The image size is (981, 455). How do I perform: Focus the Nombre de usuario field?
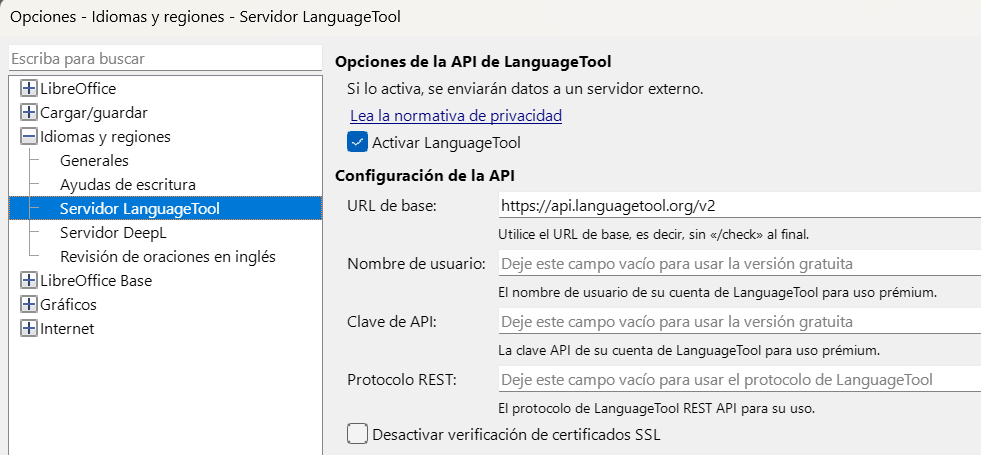(738, 264)
